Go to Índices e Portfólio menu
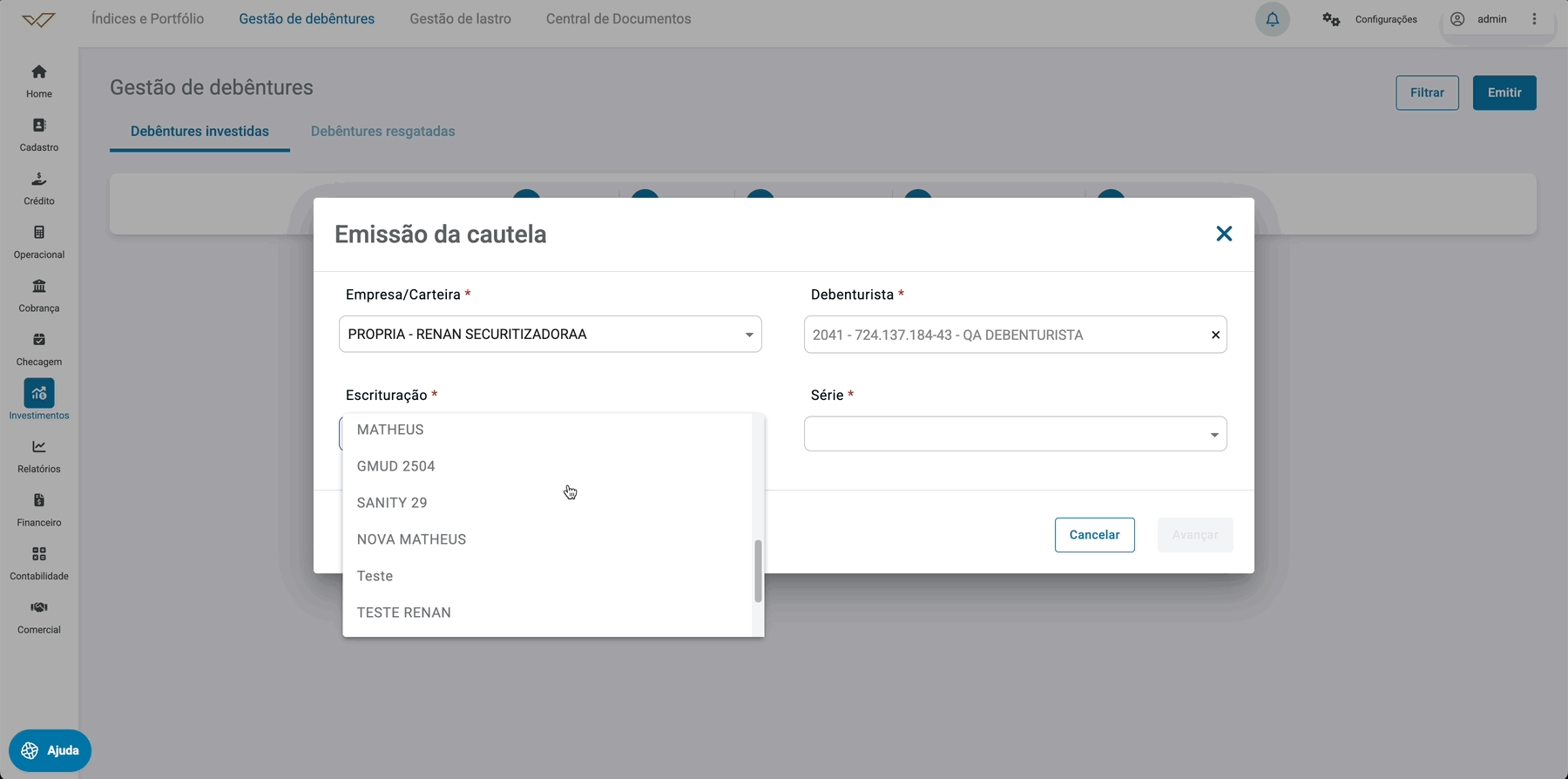The width and height of the screenshot is (1568, 779). point(148,19)
